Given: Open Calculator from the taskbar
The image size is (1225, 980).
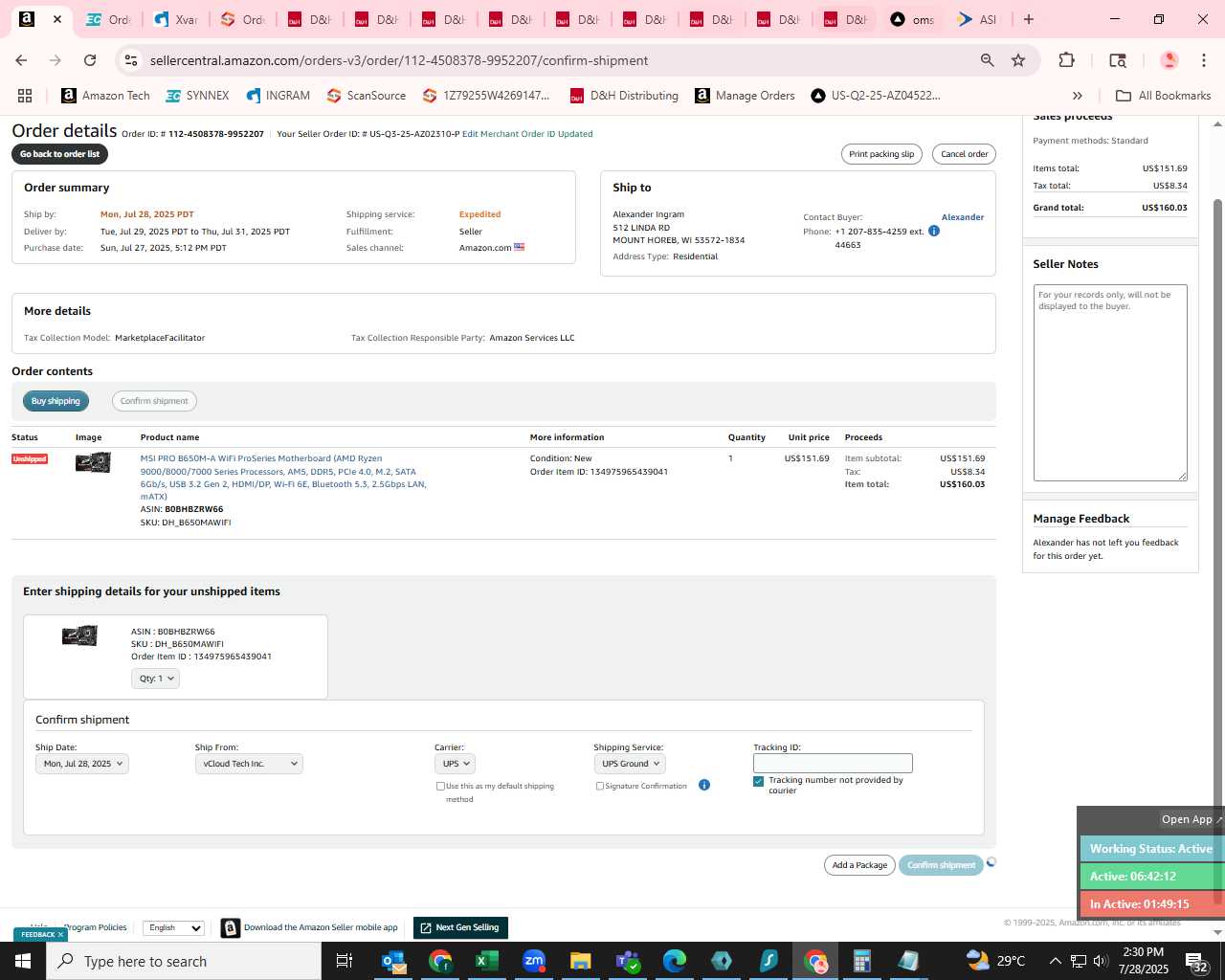Looking at the screenshot, I should [862, 961].
